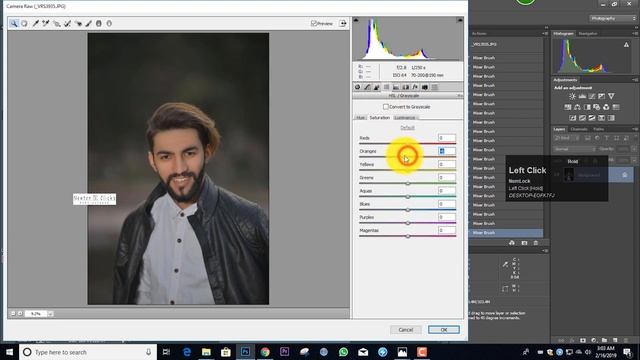Switch to the Paths tab
Screen dimensions: 640x360
[598, 129]
